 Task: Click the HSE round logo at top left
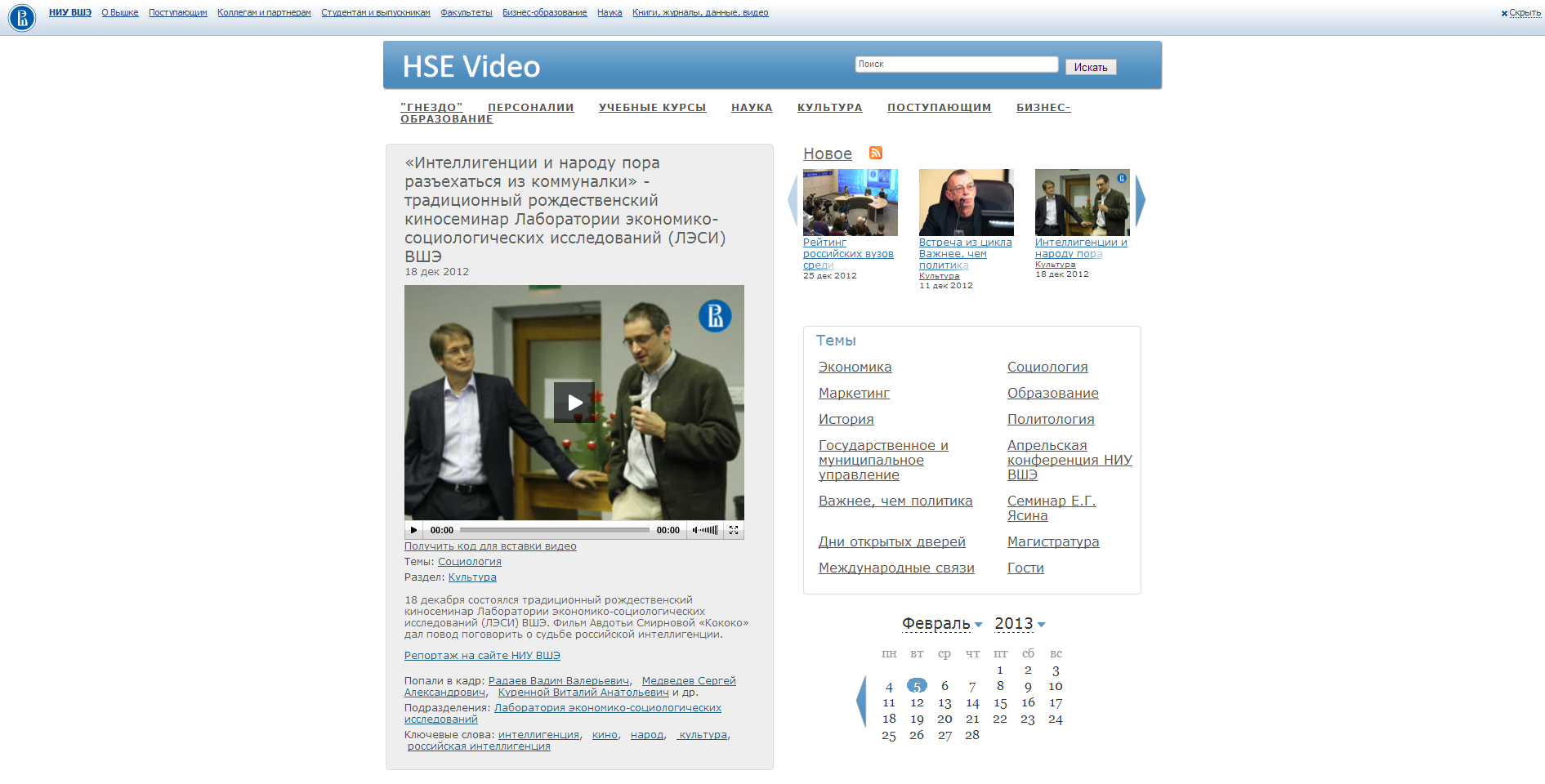[22, 17]
